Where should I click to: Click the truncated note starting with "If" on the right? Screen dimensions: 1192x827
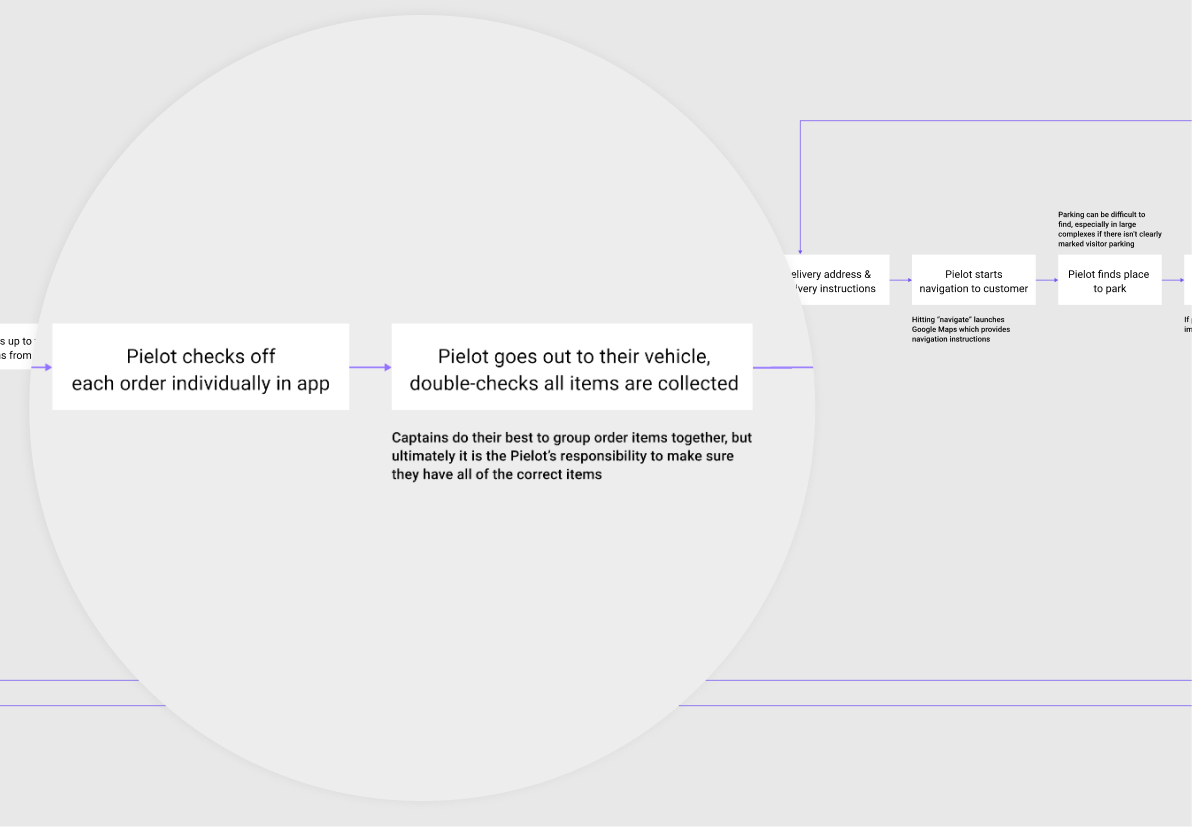(x=1187, y=324)
